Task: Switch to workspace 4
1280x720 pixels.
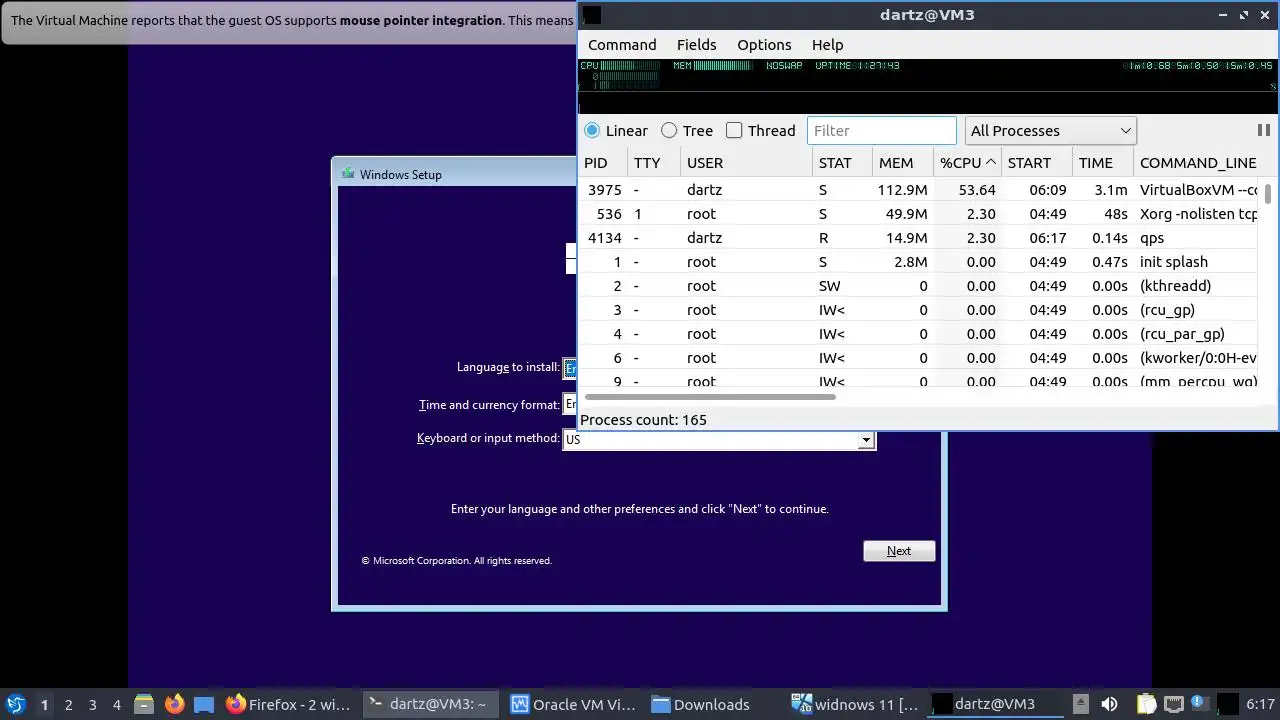Action: click(116, 704)
